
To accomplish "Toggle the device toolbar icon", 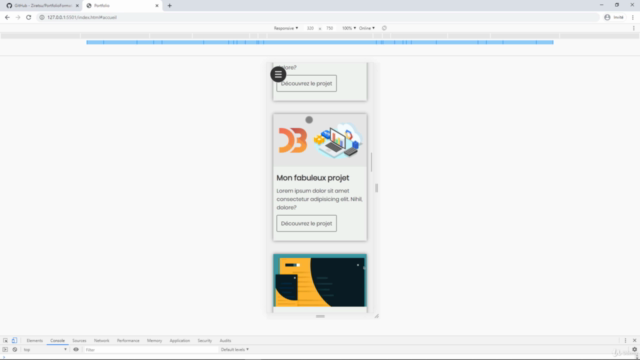I will [14, 340].
